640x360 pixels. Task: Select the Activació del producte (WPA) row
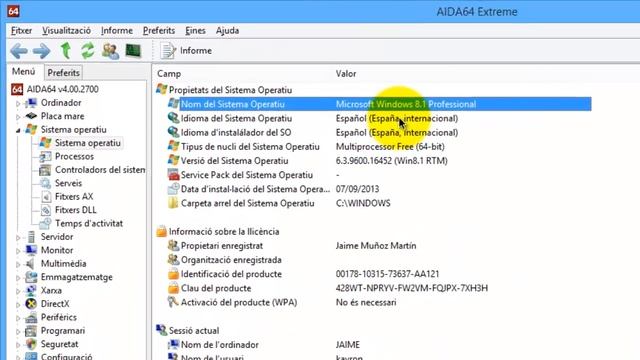tap(380, 302)
